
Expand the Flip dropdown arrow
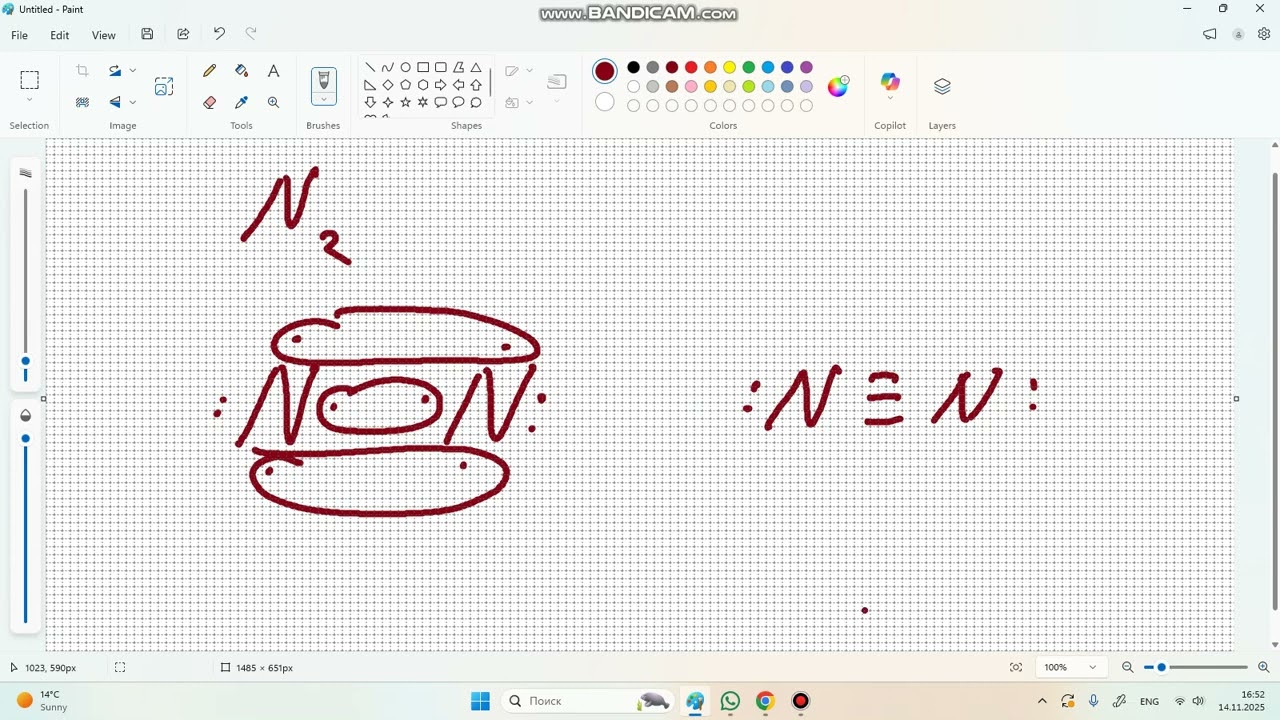(132, 102)
